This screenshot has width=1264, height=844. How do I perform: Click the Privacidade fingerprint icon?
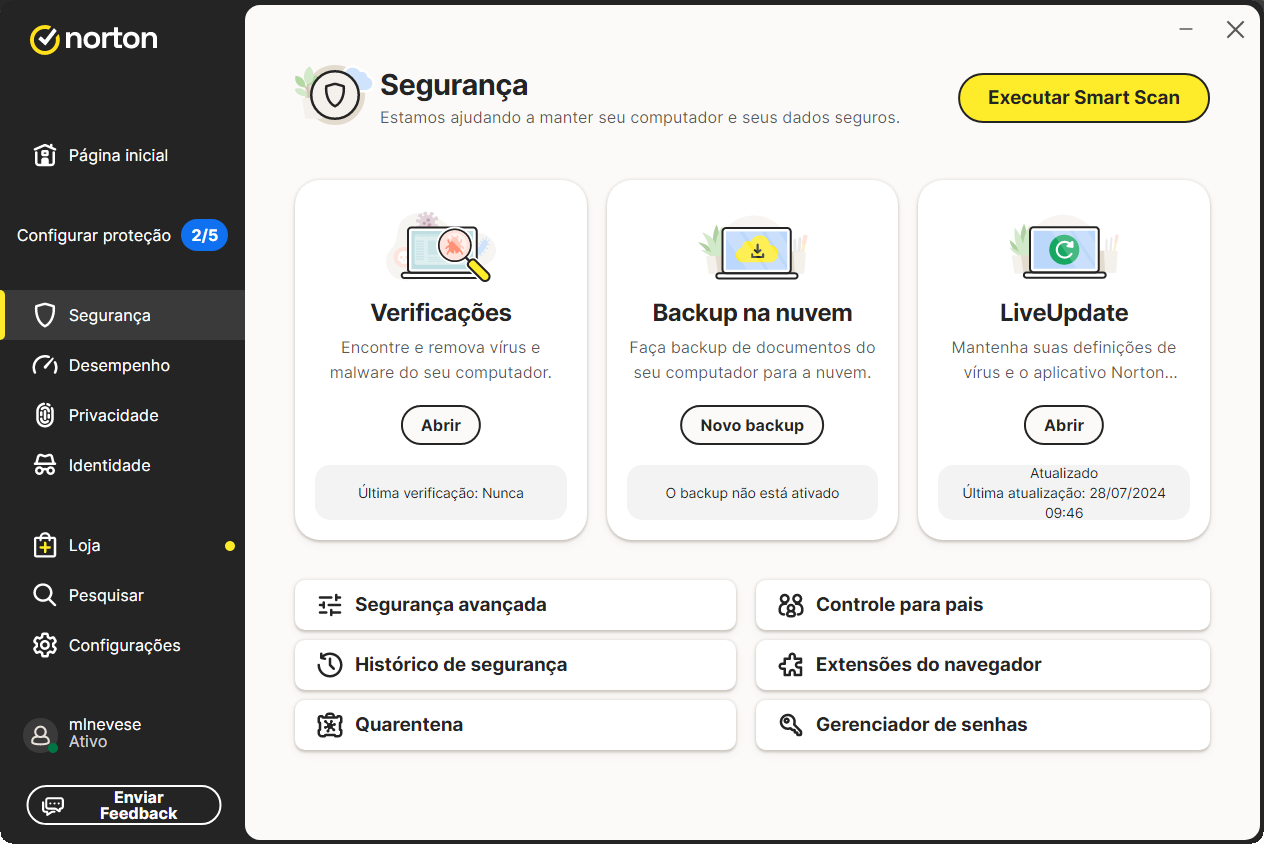pos(44,415)
